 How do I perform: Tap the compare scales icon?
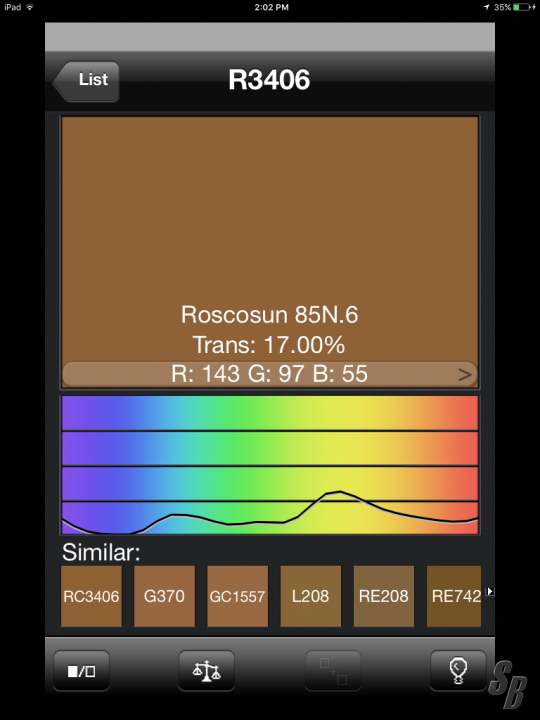207,671
